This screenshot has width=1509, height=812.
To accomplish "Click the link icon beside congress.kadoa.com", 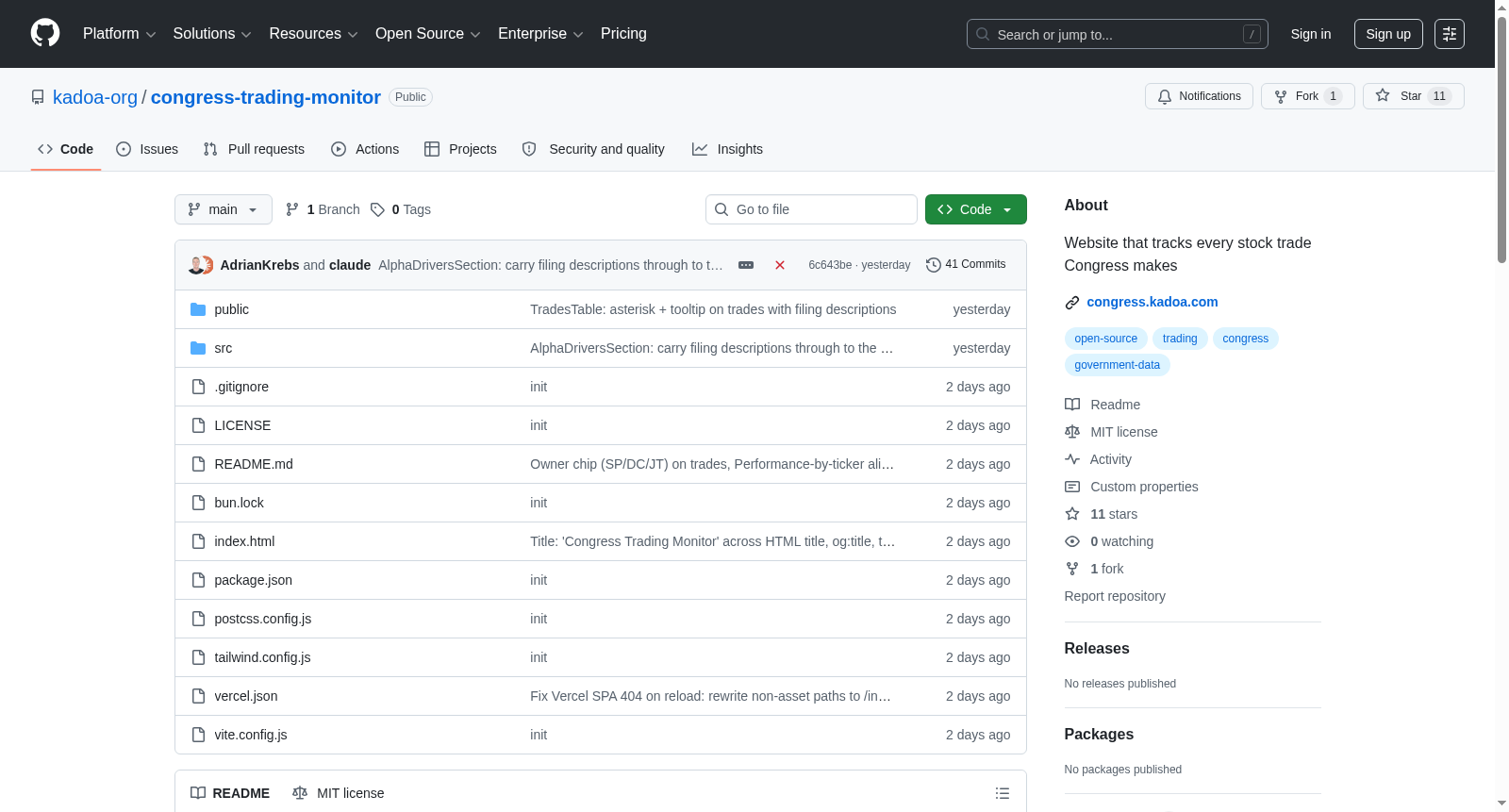I will coord(1072,303).
